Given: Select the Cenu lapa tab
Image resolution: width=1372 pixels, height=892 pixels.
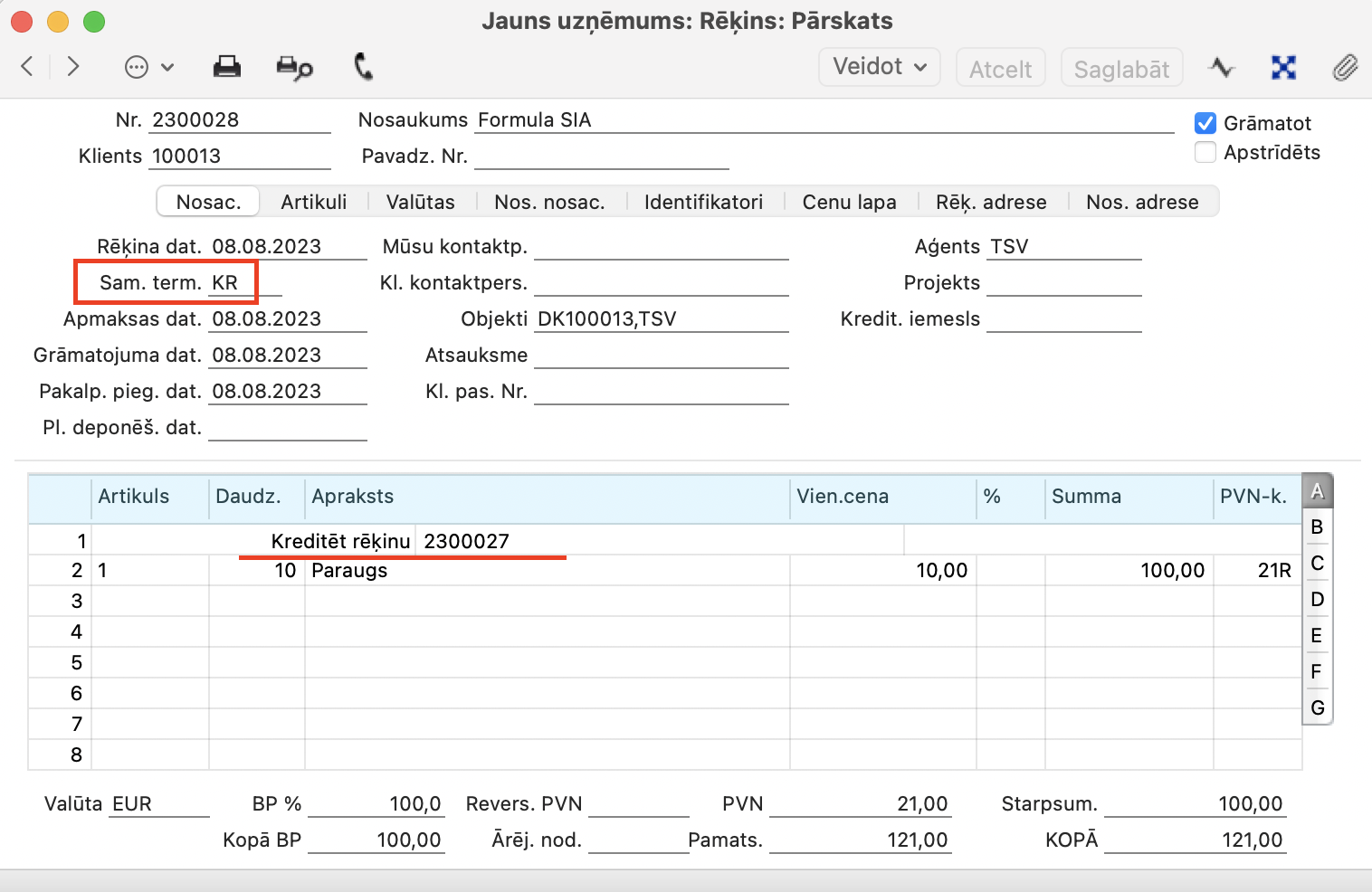Looking at the screenshot, I should point(849,202).
